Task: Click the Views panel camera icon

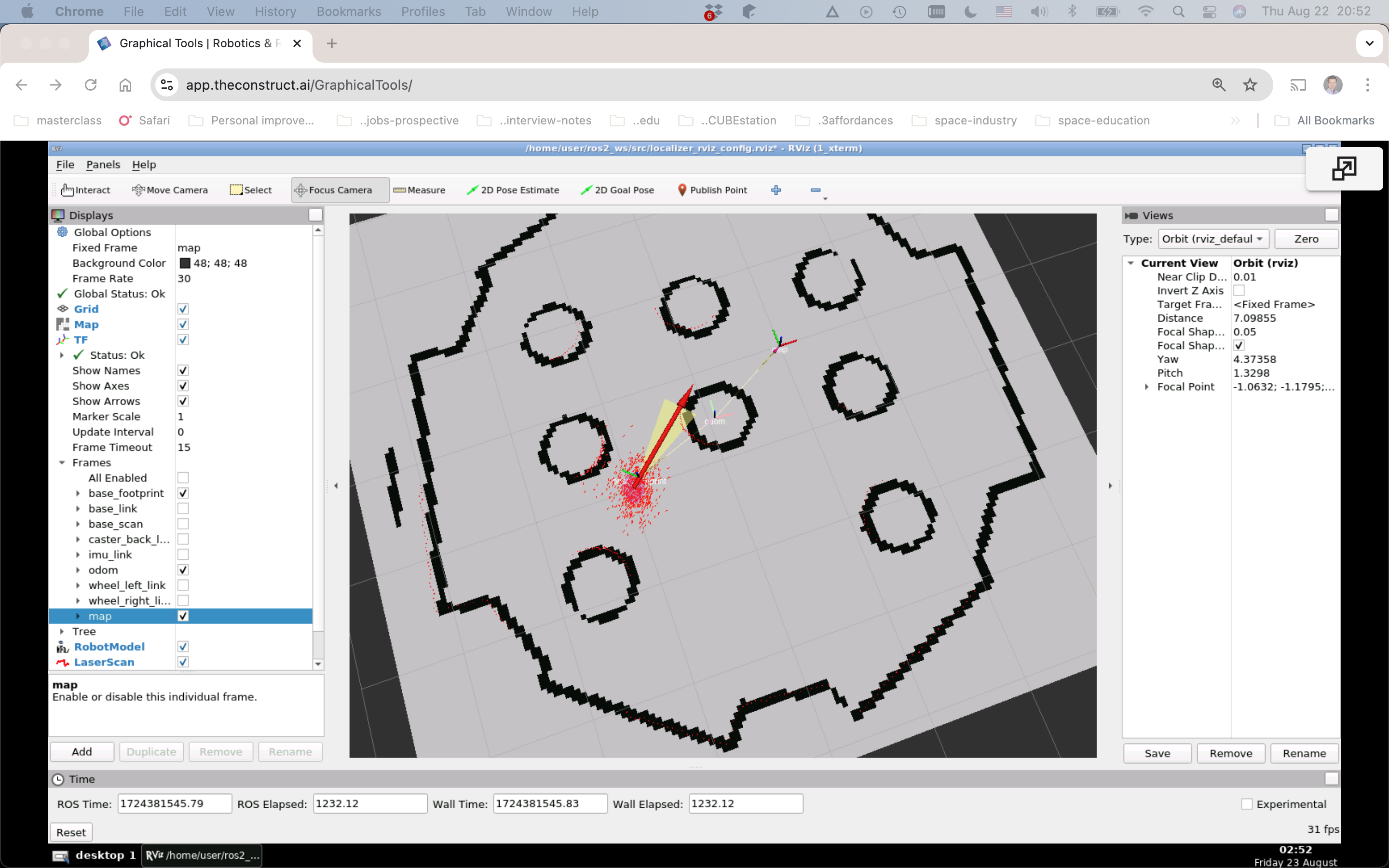Action: click(x=1131, y=215)
